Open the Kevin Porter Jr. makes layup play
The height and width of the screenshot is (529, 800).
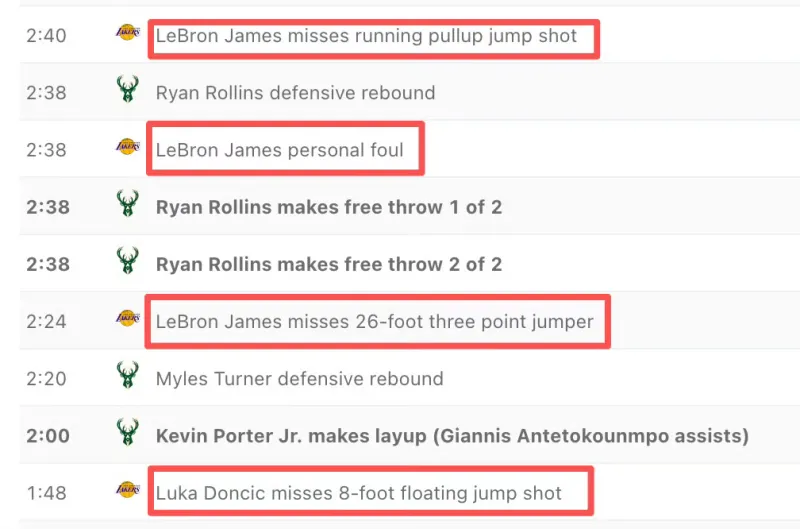[452, 436]
